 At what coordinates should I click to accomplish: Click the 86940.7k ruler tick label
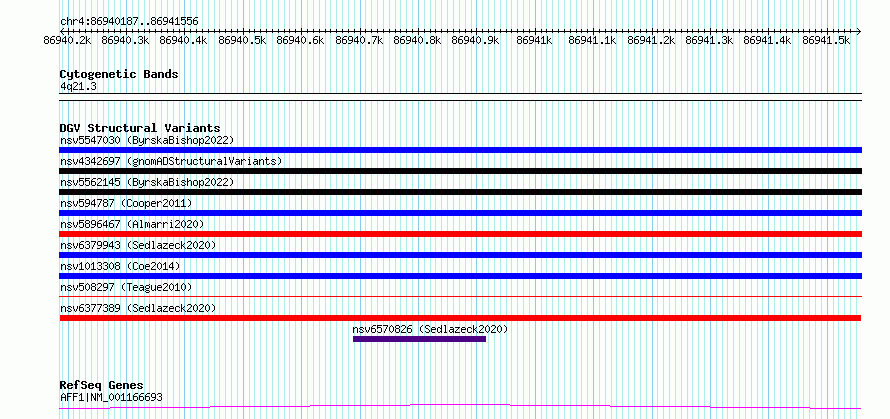(x=359, y=40)
